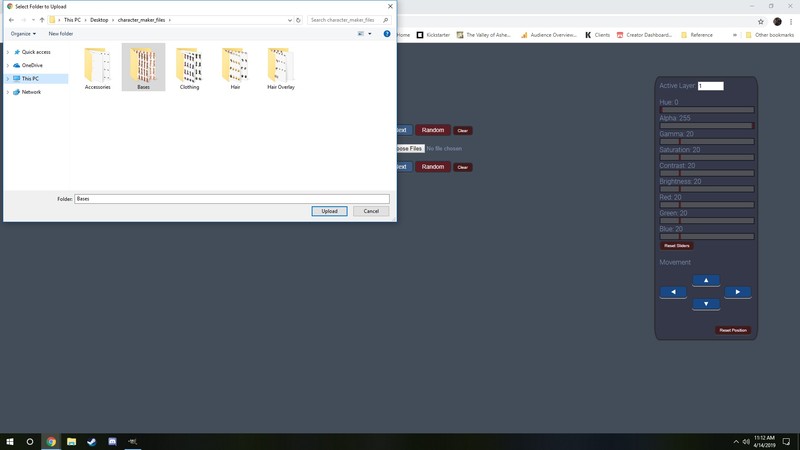Viewport: 800px width, 450px height.
Task: Click the Reset Position button
Action: point(733,330)
